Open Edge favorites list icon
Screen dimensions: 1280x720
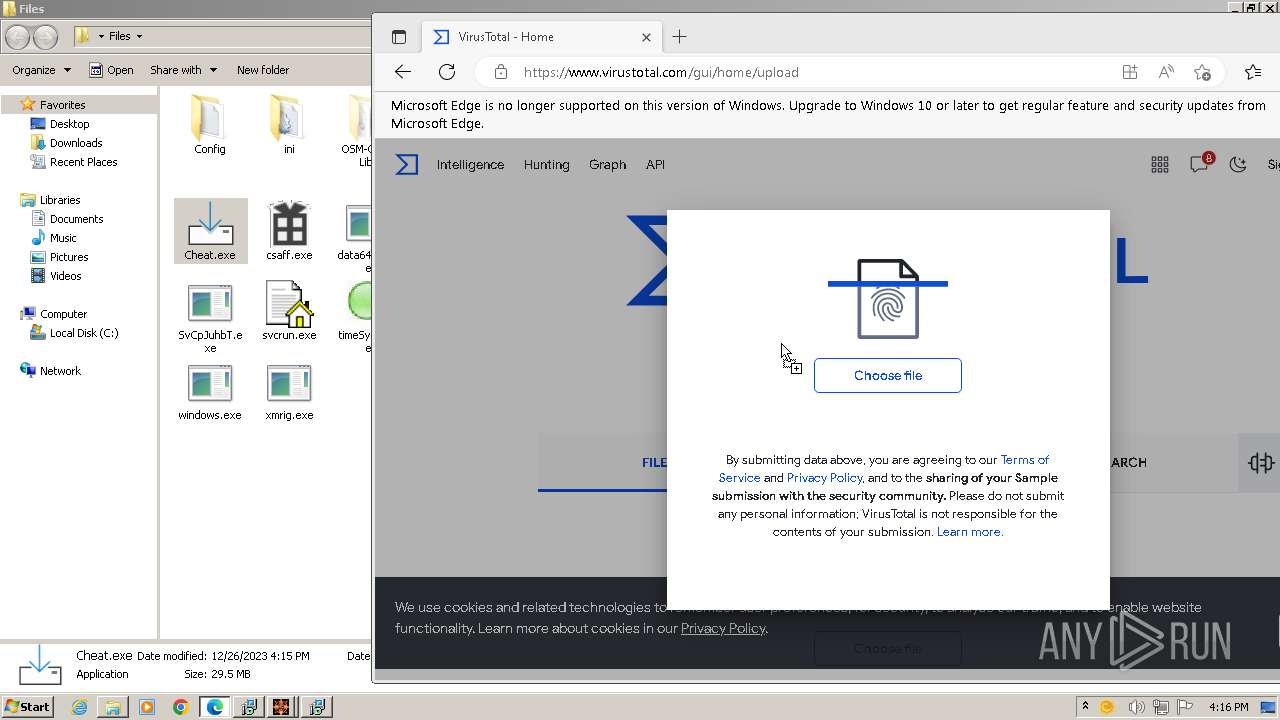1253,72
